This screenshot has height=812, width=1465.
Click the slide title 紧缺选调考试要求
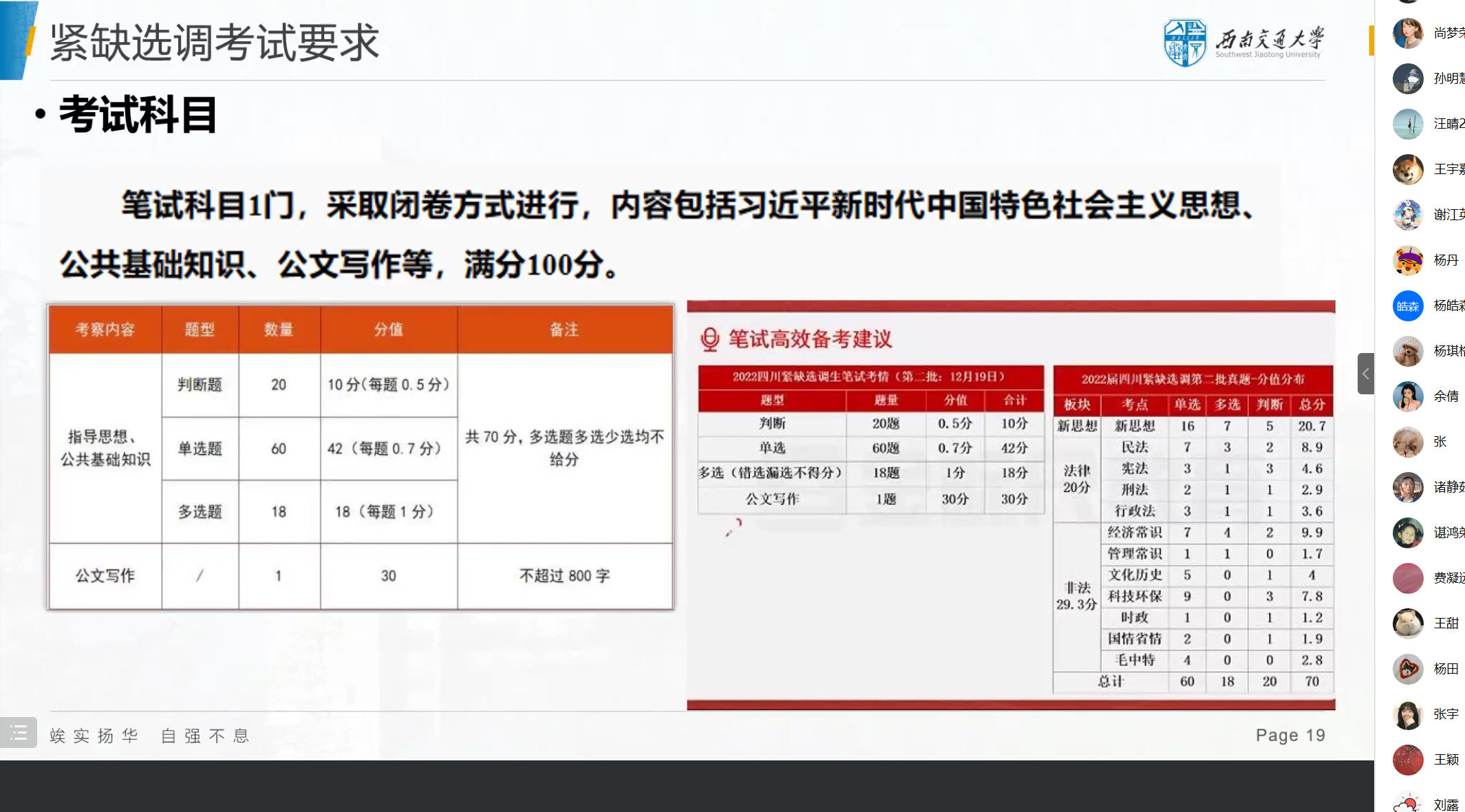[215, 43]
